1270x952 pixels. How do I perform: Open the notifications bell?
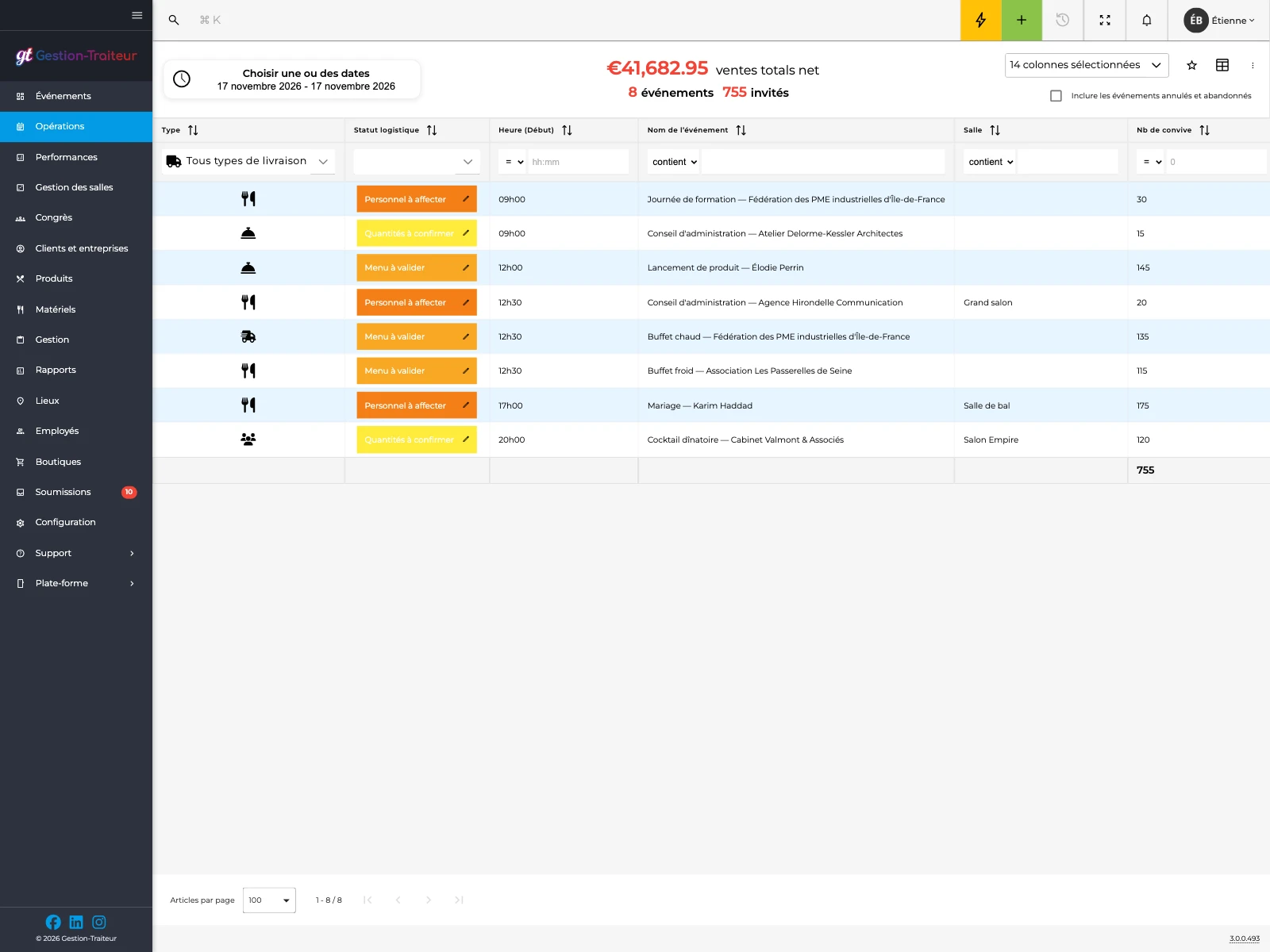[x=1147, y=20]
